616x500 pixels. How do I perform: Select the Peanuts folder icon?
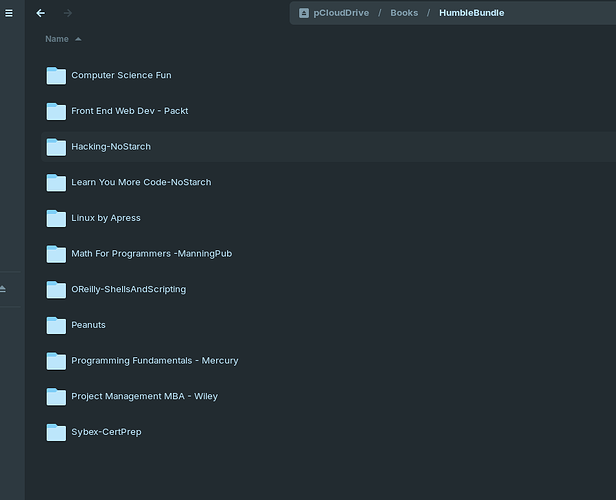click(x=56, y=325)
